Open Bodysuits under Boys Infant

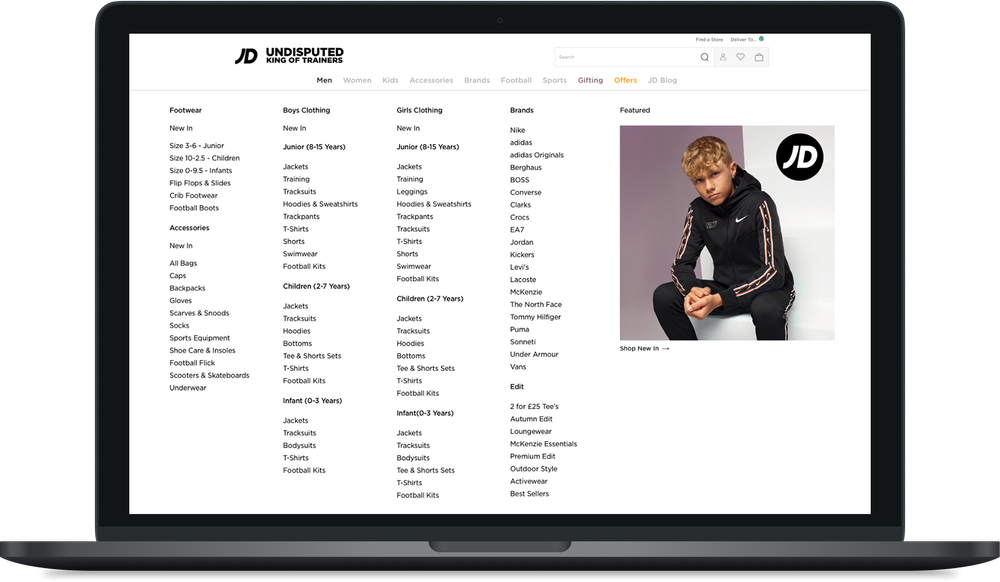(x=299, y=446)
